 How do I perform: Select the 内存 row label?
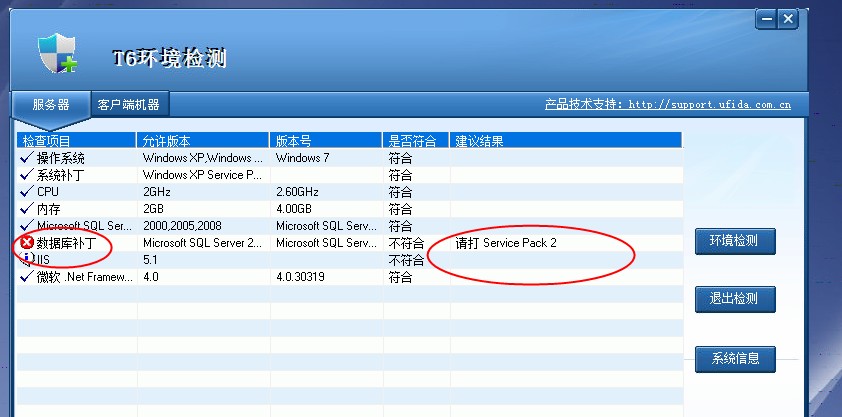point(48,209)
